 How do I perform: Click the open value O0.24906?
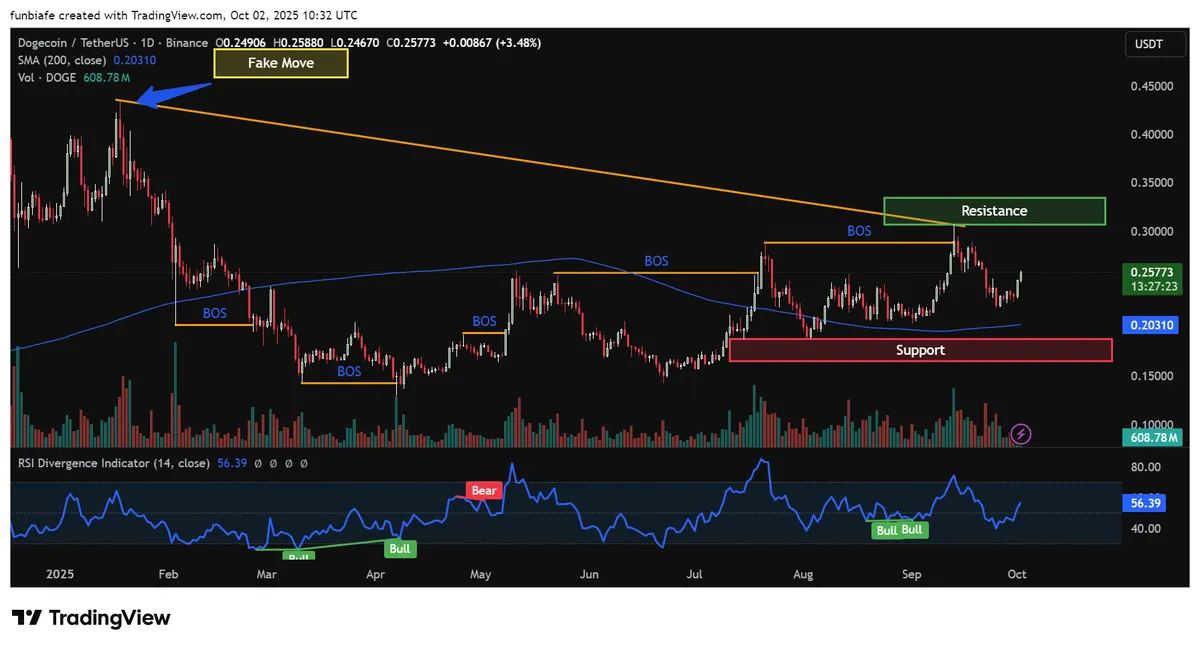(x=243, y=43)
